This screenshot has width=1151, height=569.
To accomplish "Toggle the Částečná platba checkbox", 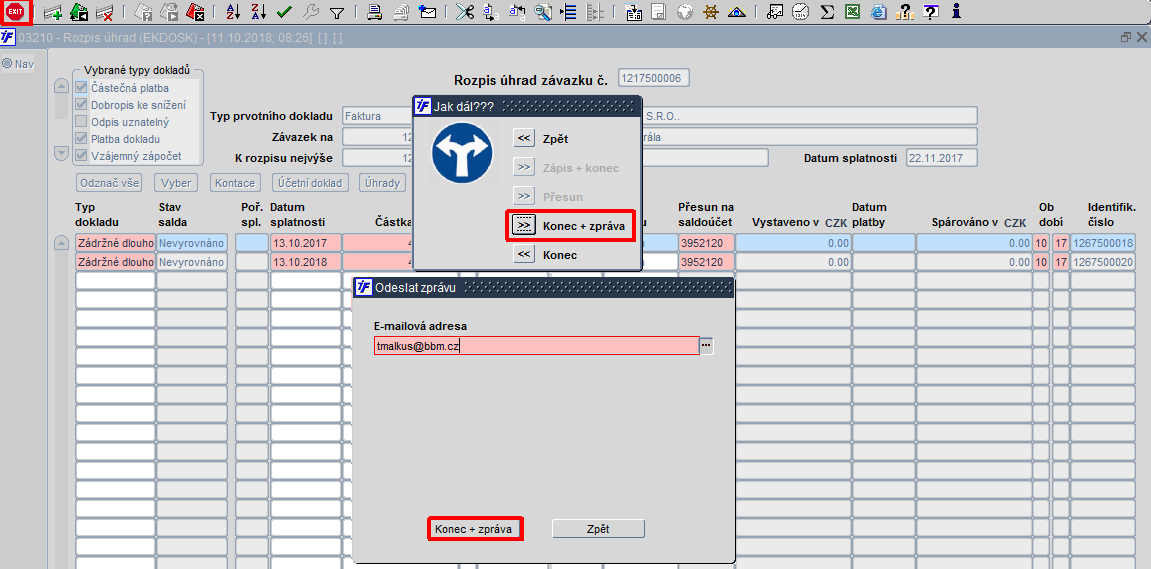I will [81, 88].
